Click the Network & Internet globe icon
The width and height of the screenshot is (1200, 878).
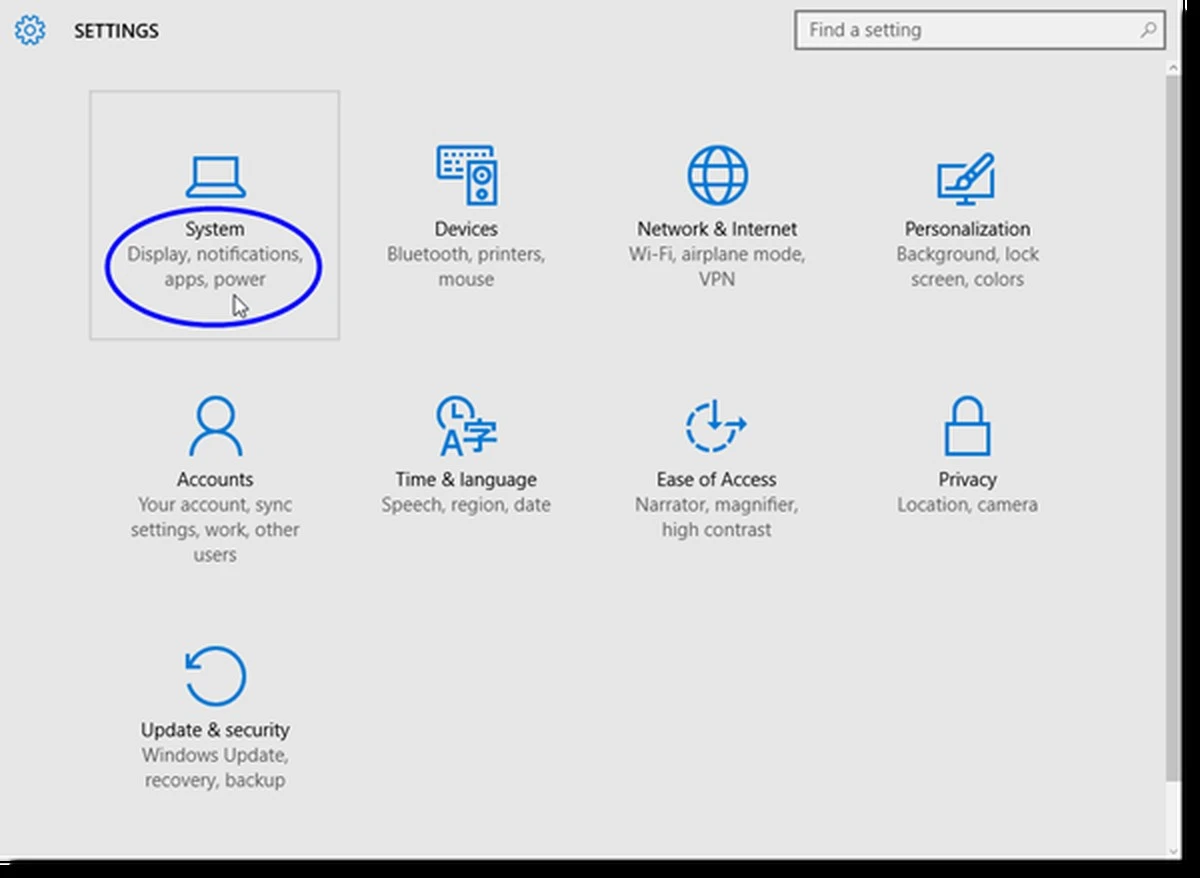click(x=717, y=176)
